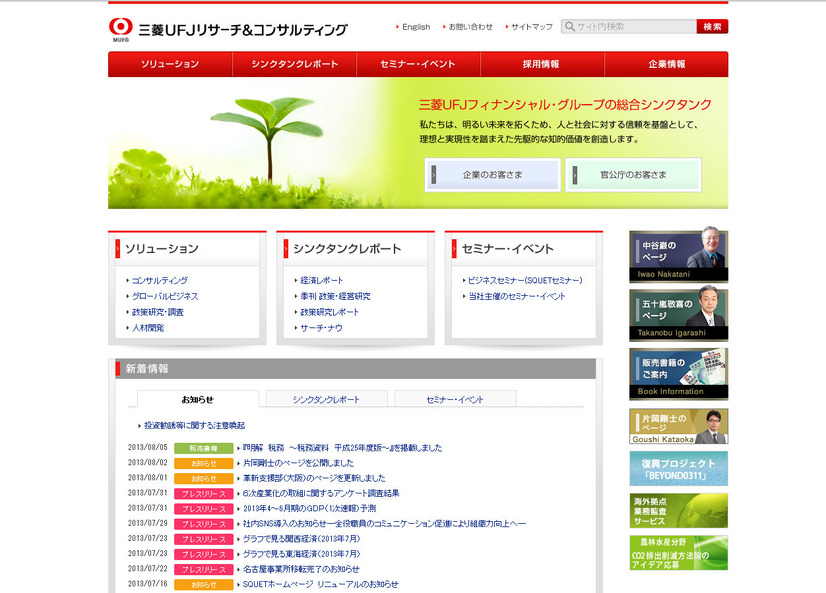Click the magnifier icon in search box
The width and height of the screenshot is (826, 593).
(x=569, y=26)
